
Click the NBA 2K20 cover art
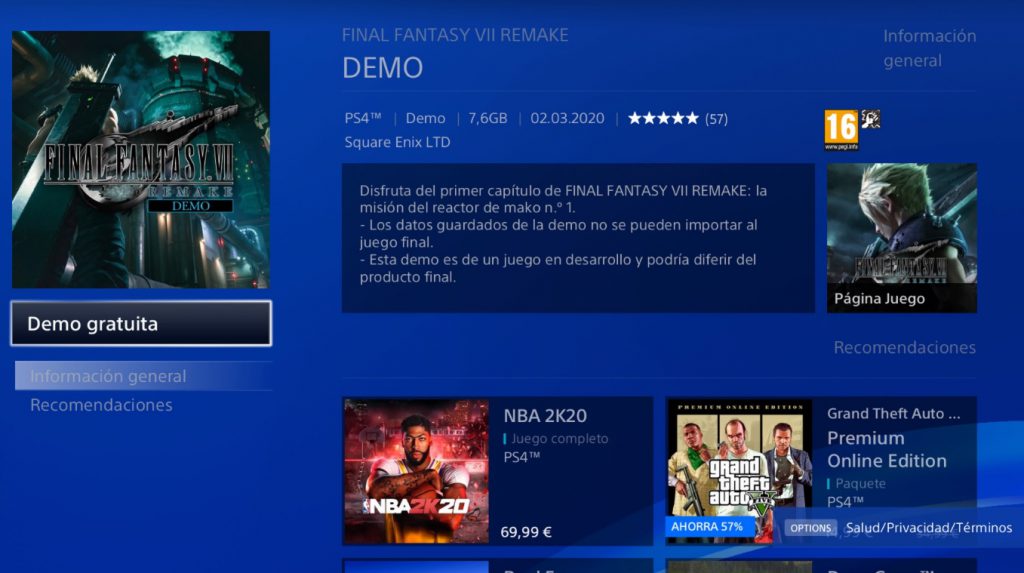click(416, 471)
